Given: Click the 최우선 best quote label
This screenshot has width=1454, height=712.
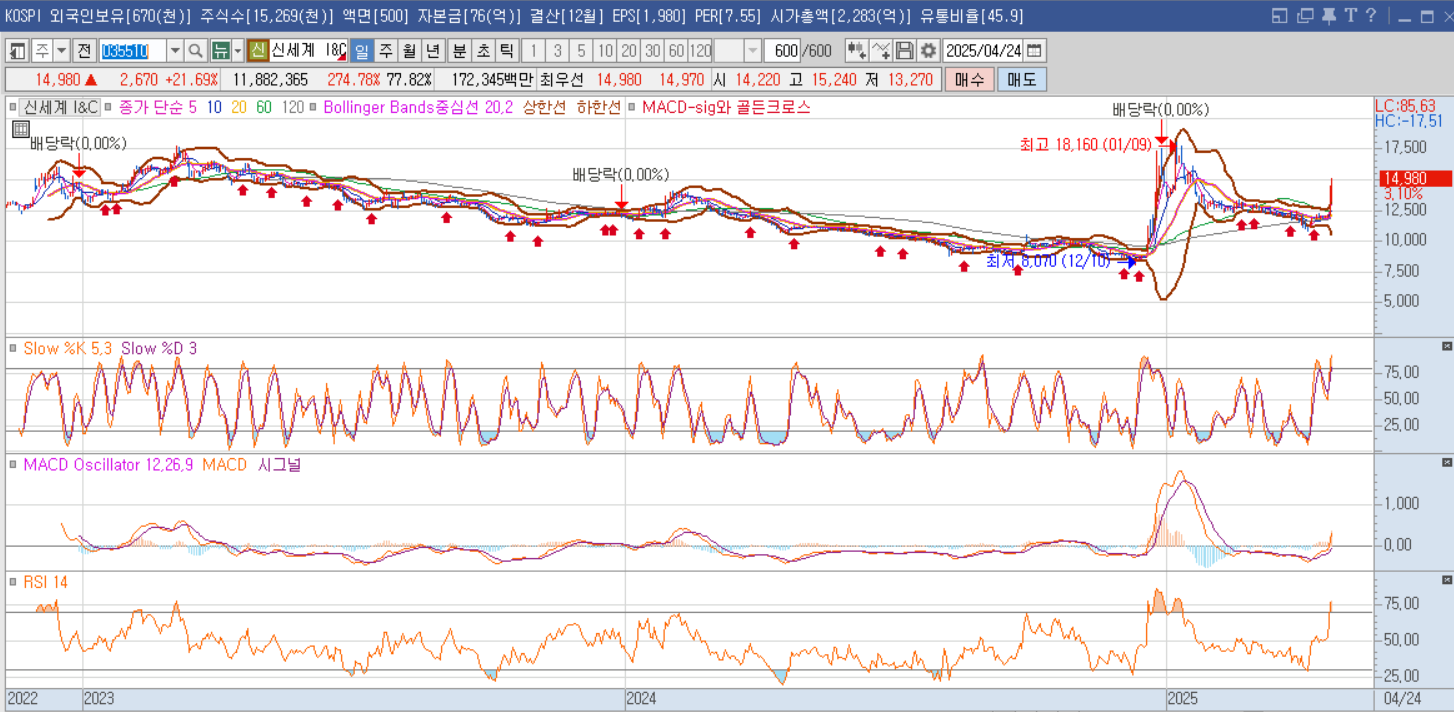Looking at the screenshot, I should pos(561,80).
